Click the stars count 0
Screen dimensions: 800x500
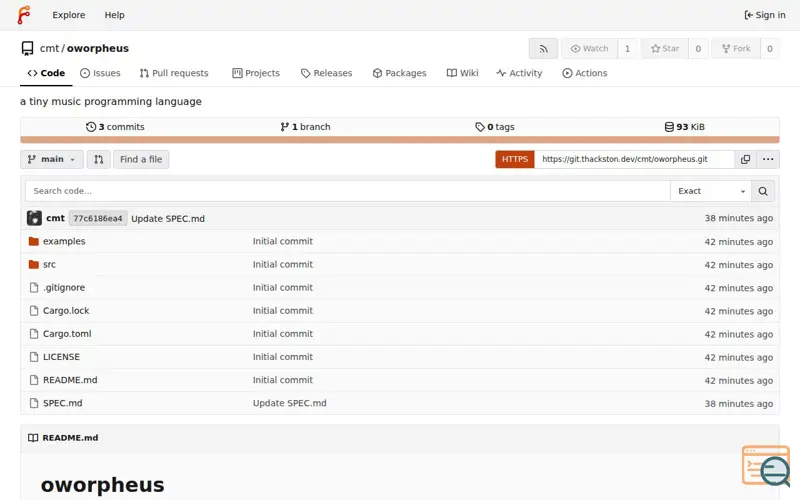[698, 48]
